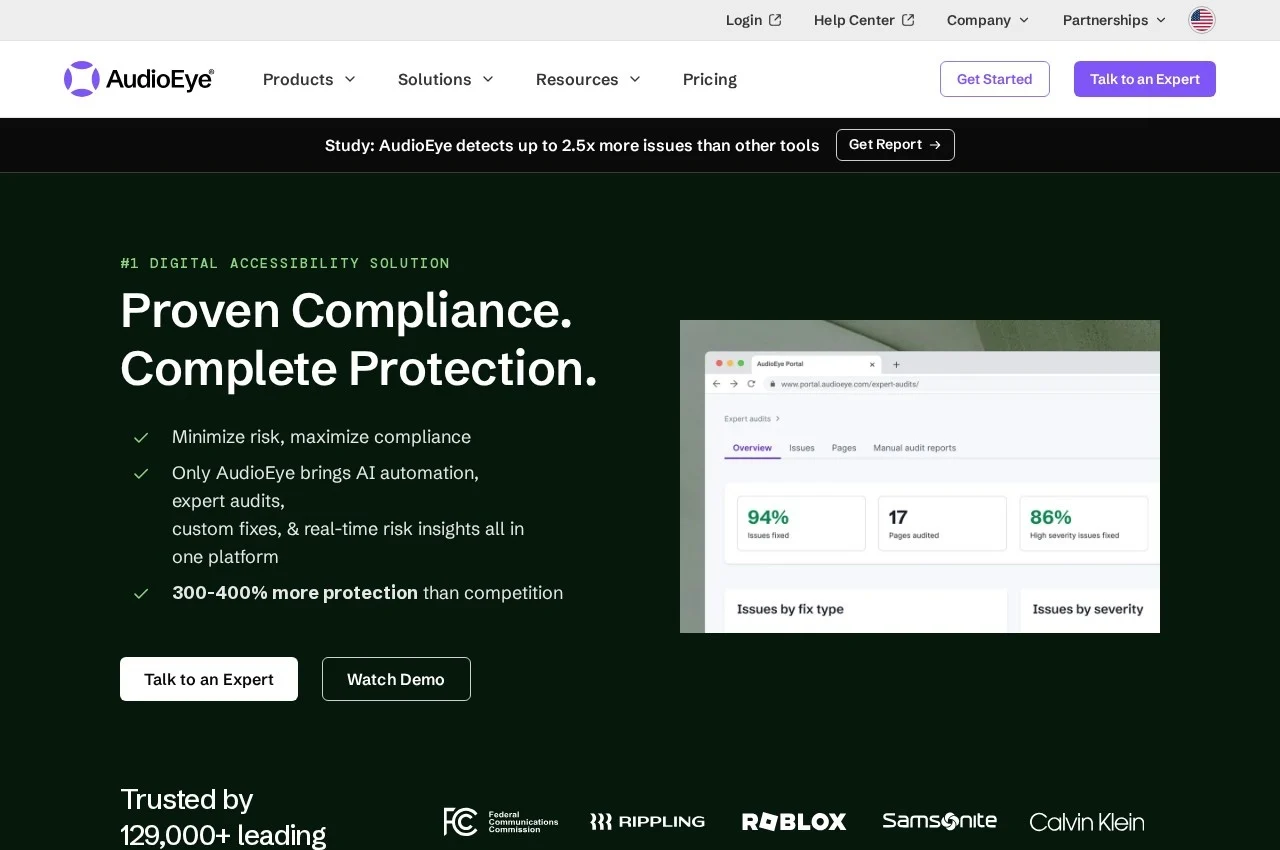Expand the Resources dropdown menu
Viewport: 1280px width, 850px height.
588,79
